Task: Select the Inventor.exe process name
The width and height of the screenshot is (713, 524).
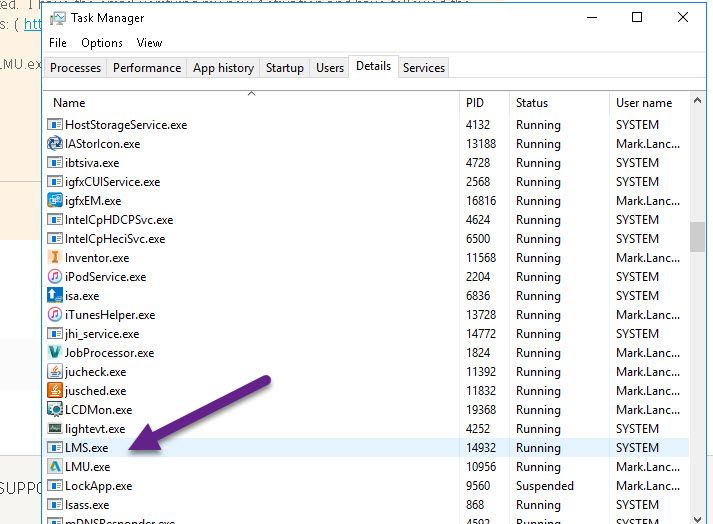Action: coord(97,258)
